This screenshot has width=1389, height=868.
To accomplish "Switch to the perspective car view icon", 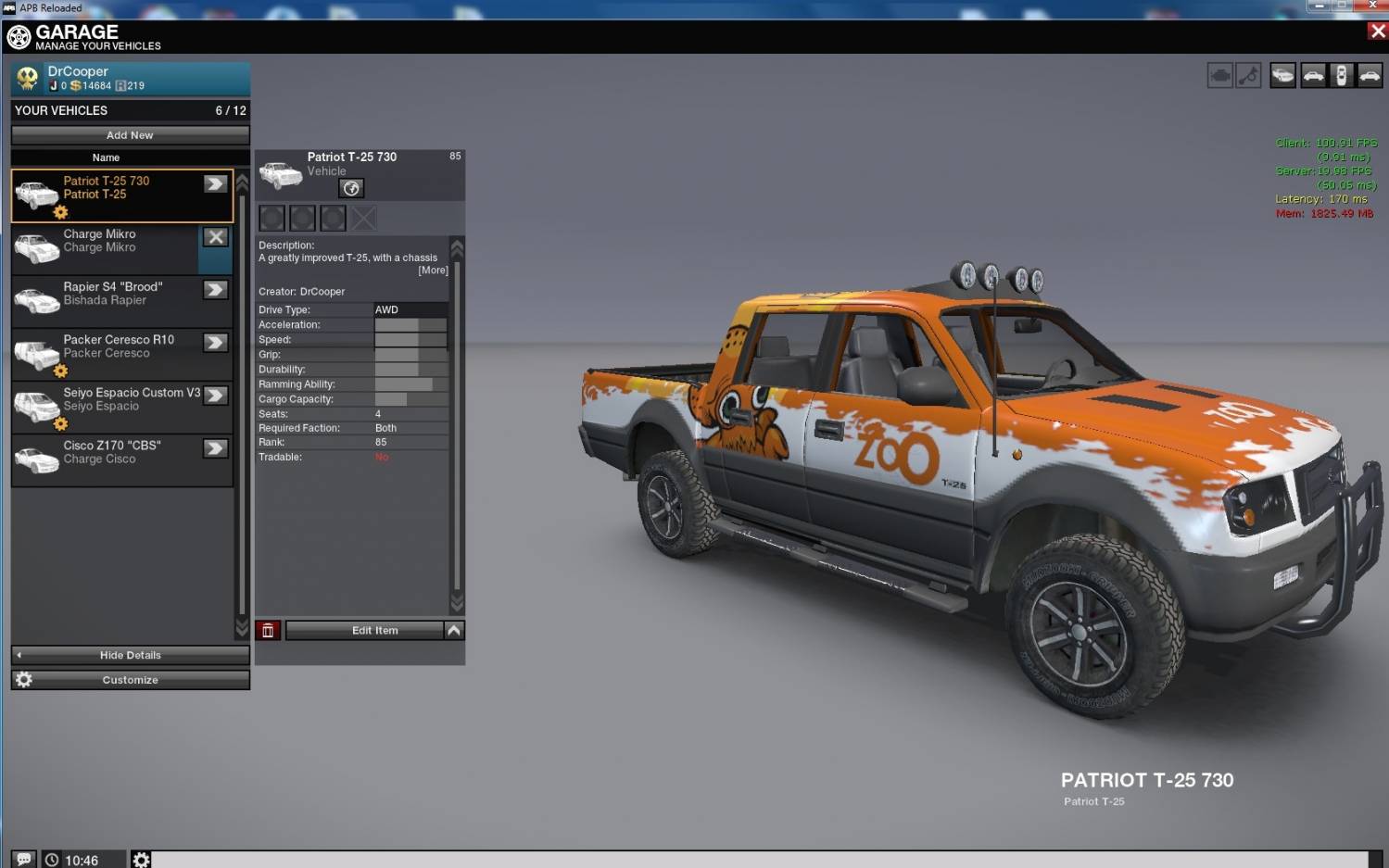I will click(1282, 76).
